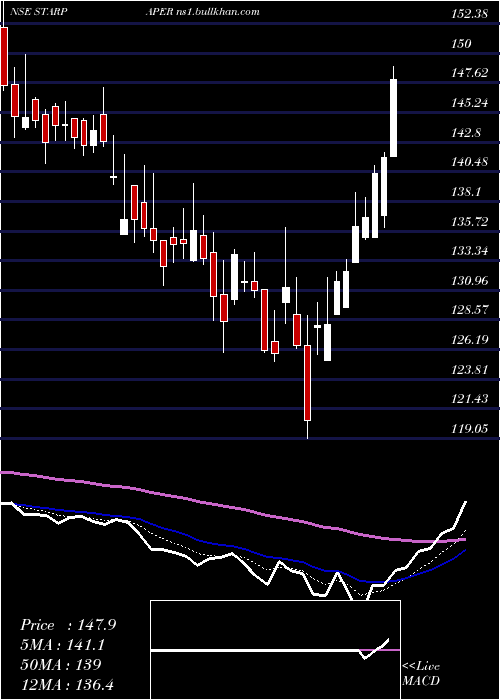Click the Price : 147.9 readout
Viewport: 500px width, 700px height.
point(68,625)
